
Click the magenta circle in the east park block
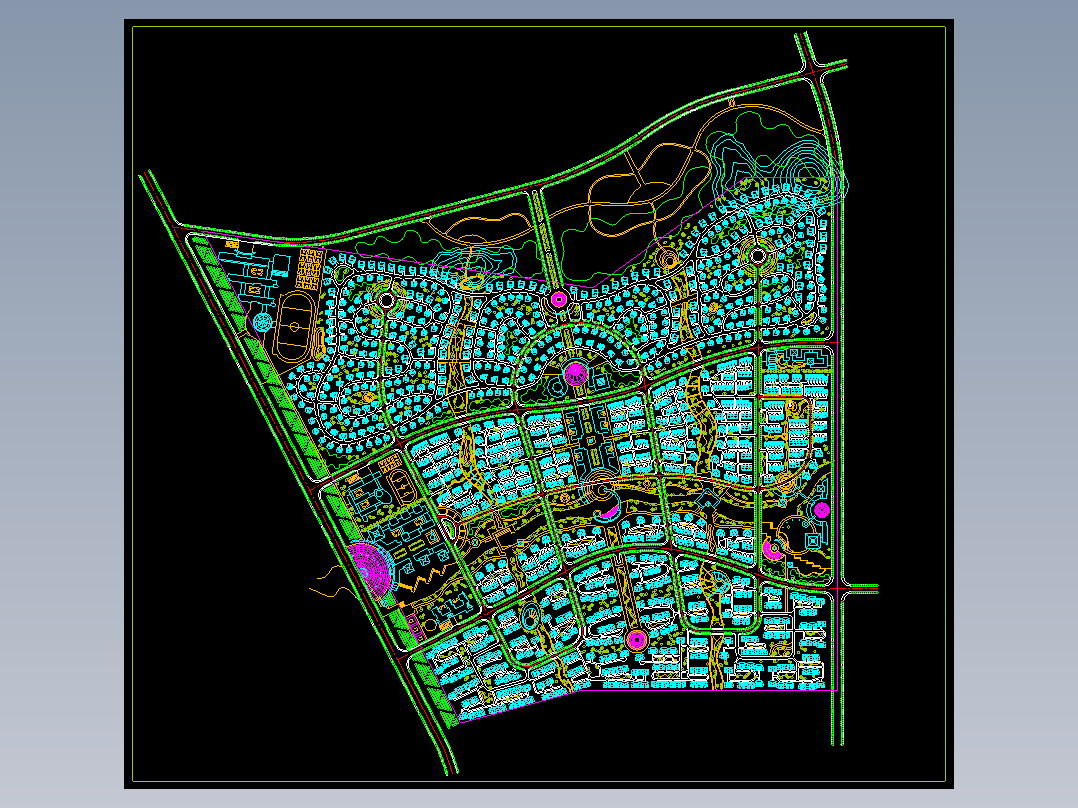[x=822, y=510]
